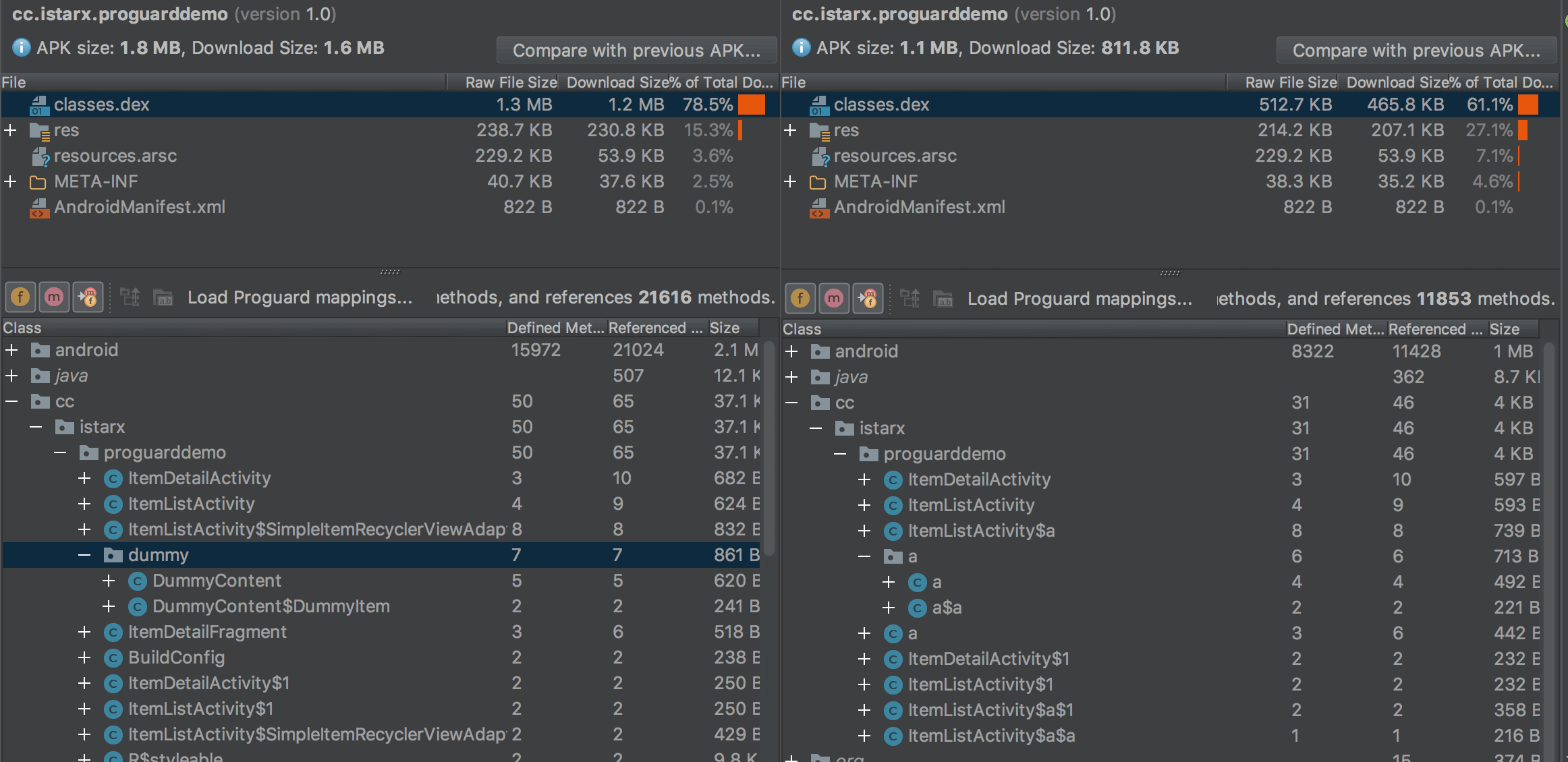1568x762 pixels.
Task: Collapse proguarddemo package in right tree
Action: [x=840, y=454]
